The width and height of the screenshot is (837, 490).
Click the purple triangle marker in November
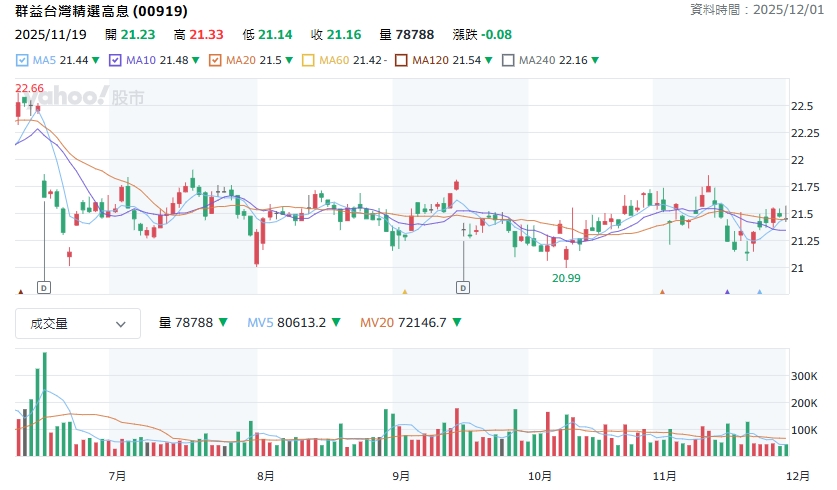pyautogui.click(x=727, y=292)
